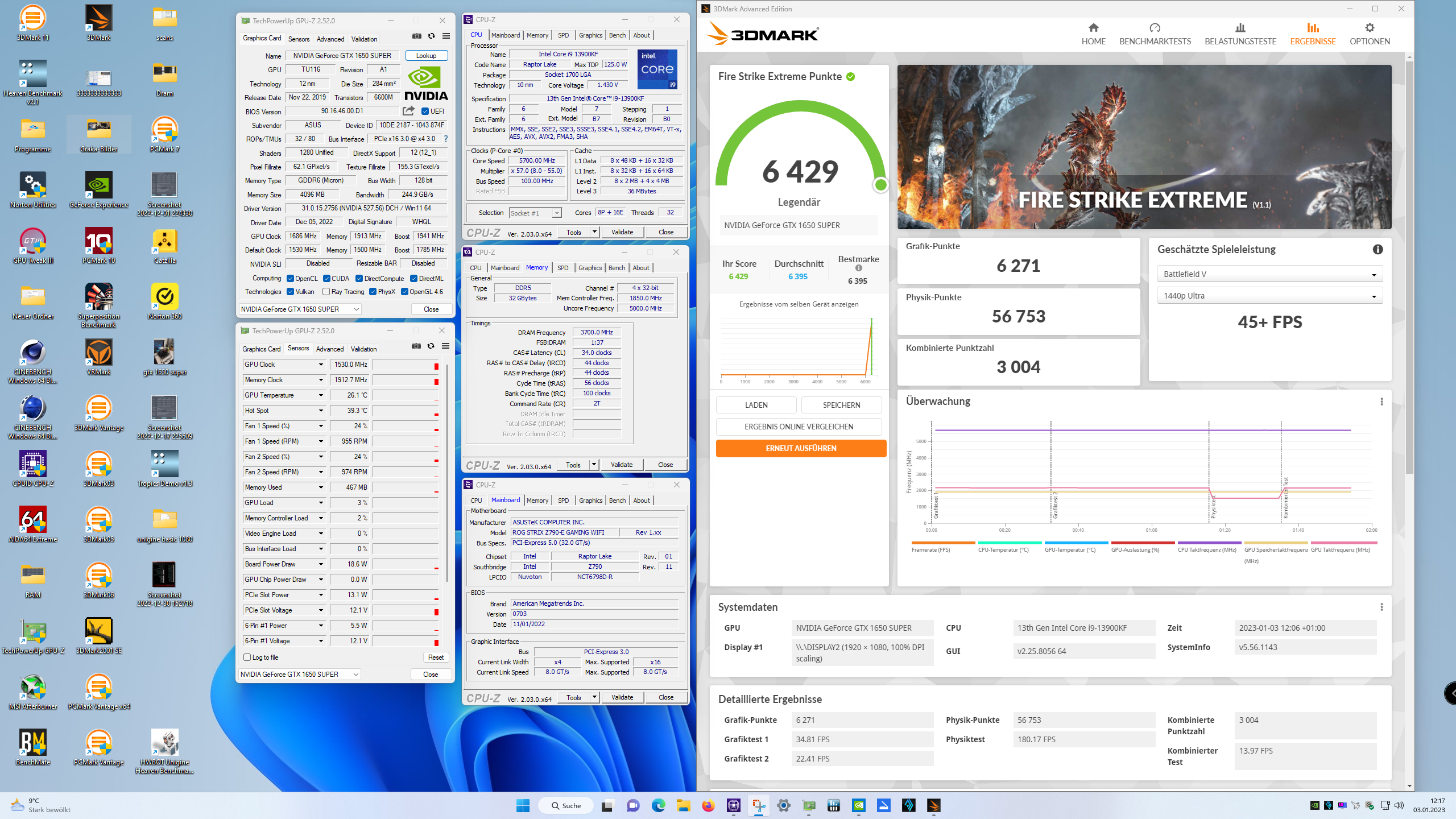Open AIDA64 Extreme desktop icon

click(x=33, y=524)
